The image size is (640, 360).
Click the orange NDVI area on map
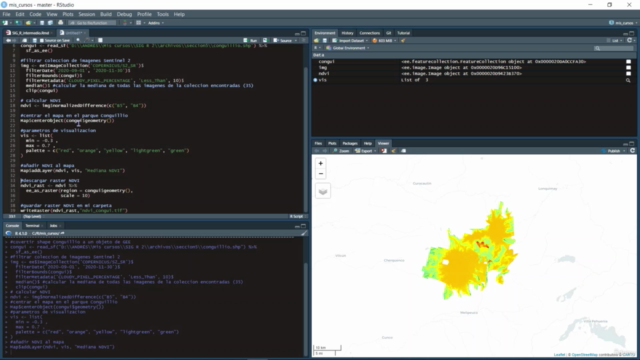[460, 267]
